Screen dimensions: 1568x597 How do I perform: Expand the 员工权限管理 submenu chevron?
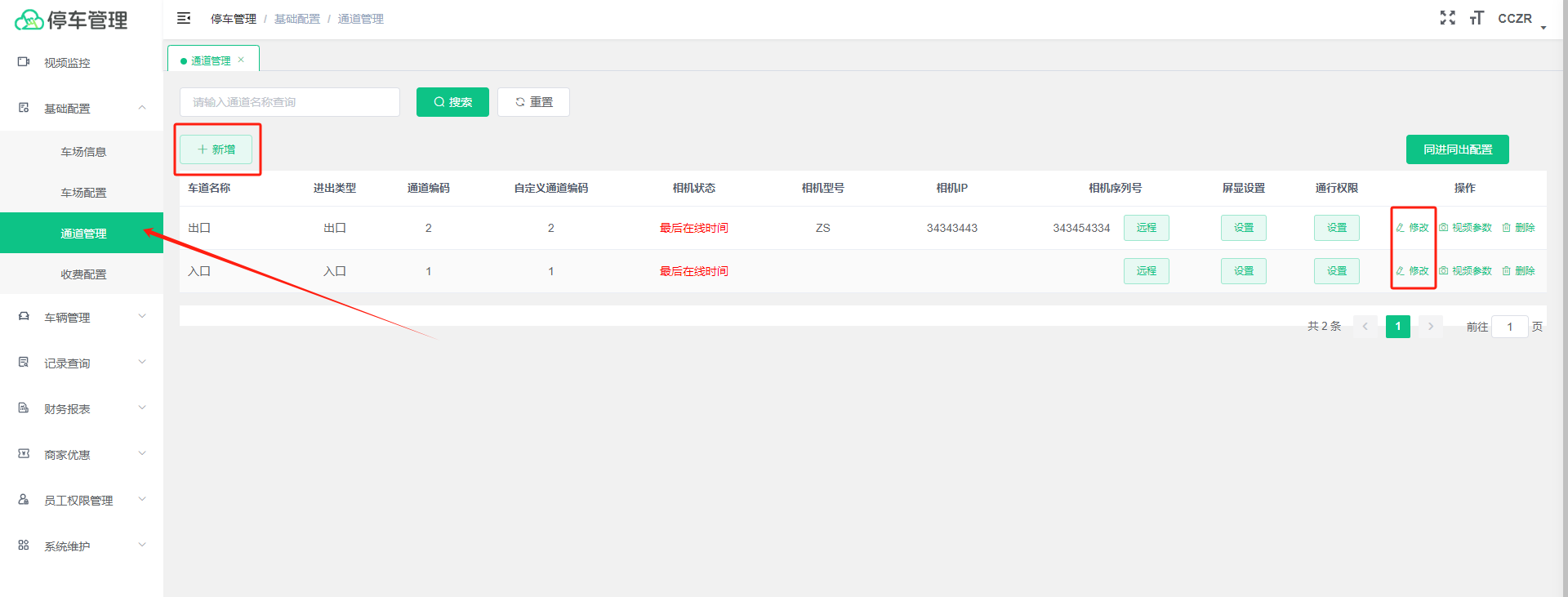click(142, 500)
